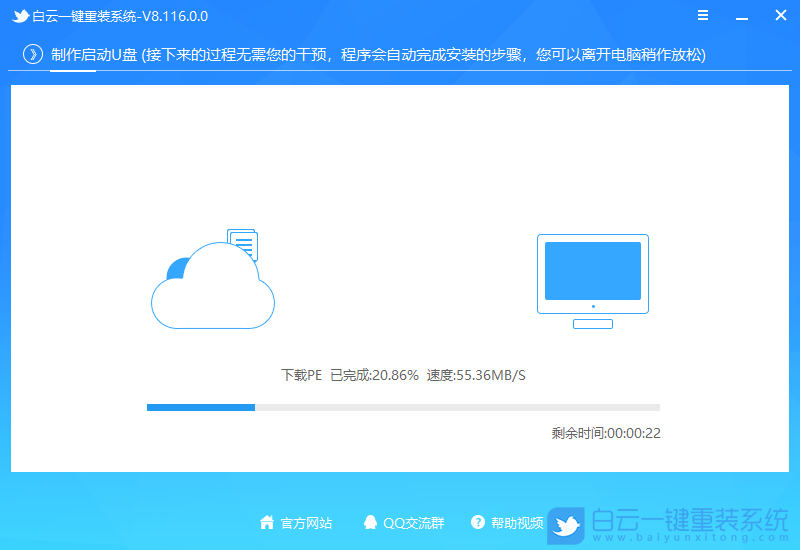Viewport: 800px width, 550px height.
Task: Click the cloud download illustration
Action: [213, 279]
